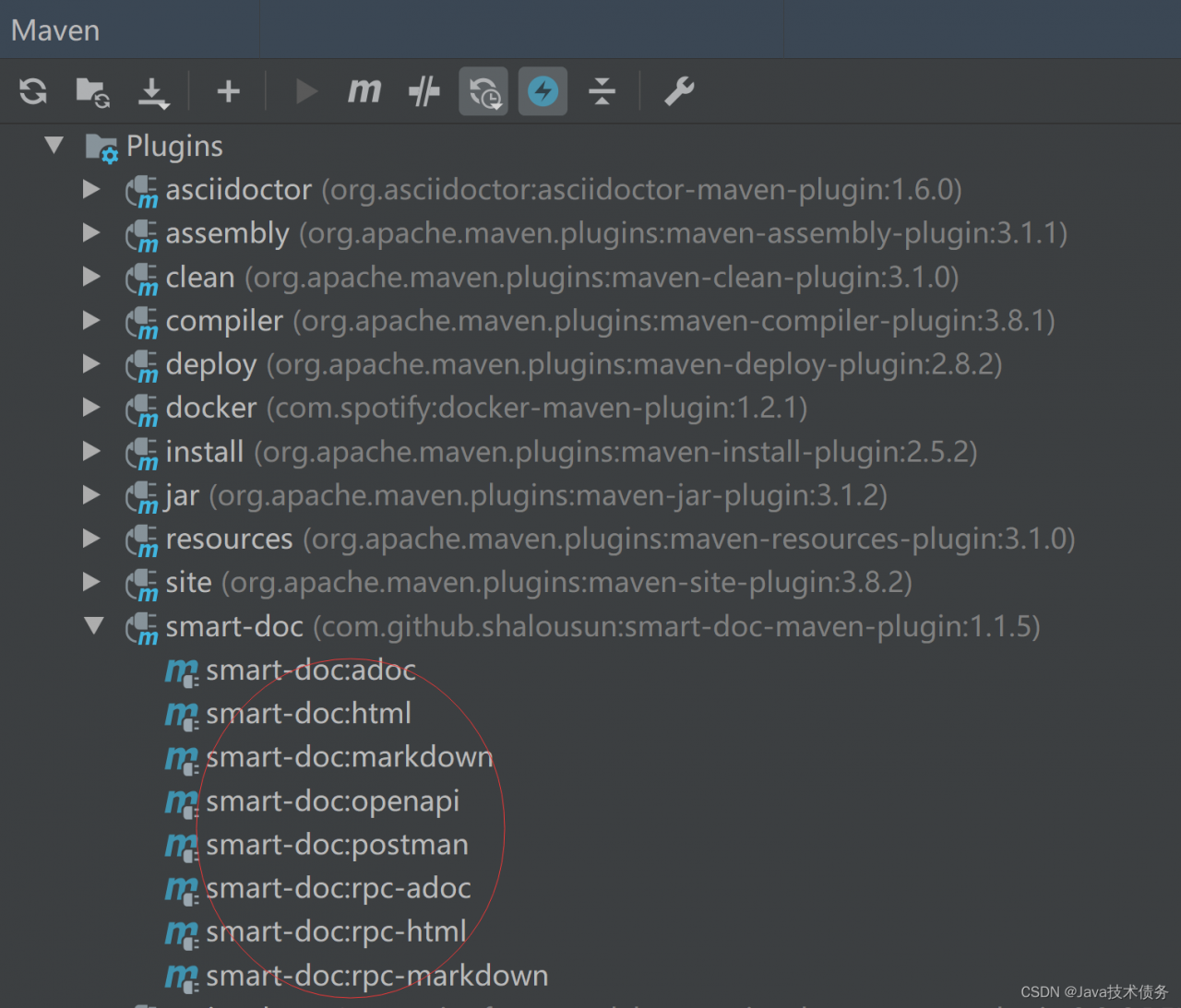Select smart-doc:openapi goal
This screenshot has height=1008, width=1181.
pyautogui.click(x=590, y=800)
